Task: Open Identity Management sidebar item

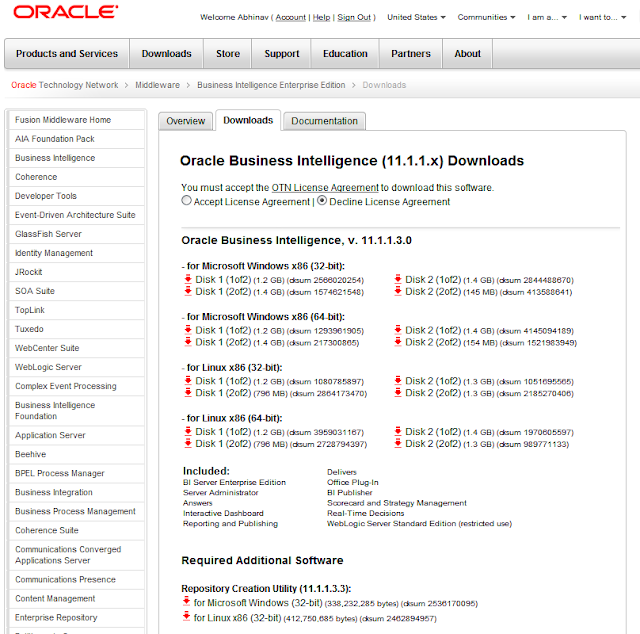Action: pos(77,253)
